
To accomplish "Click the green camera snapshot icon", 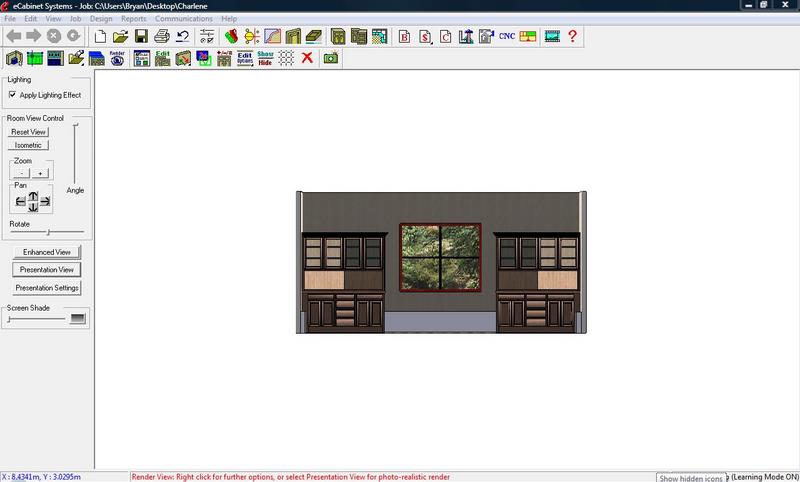I will pos(331,58).
